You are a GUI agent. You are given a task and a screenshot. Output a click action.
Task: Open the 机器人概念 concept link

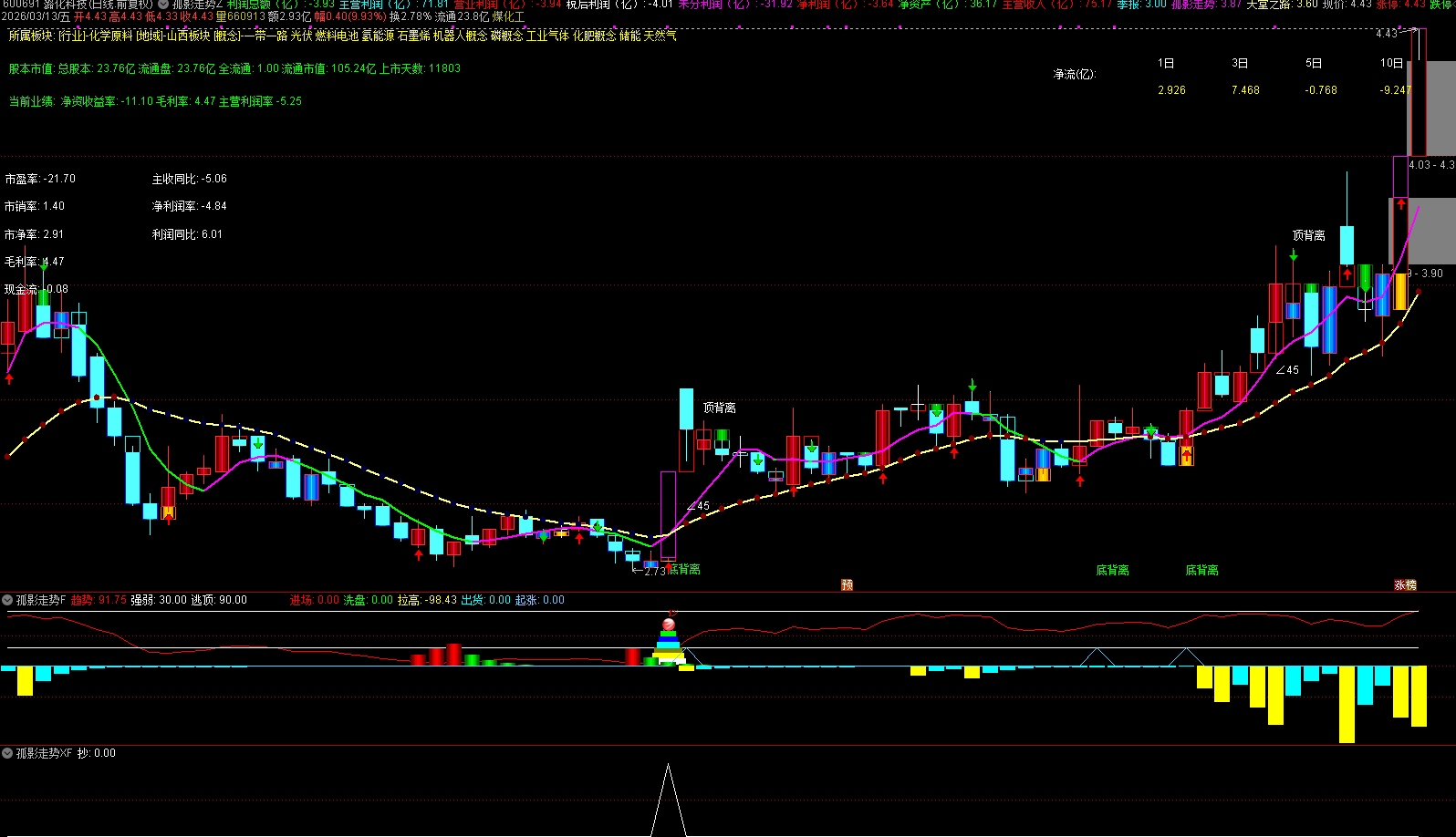(460, 36)
